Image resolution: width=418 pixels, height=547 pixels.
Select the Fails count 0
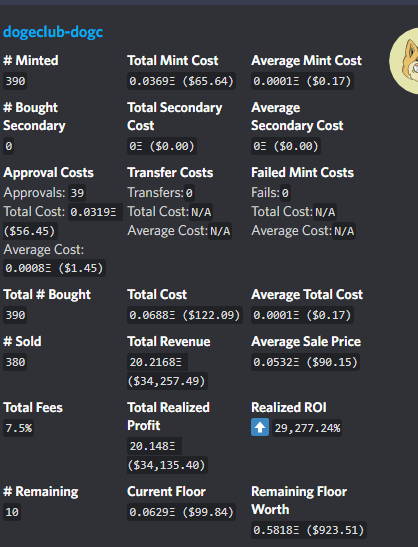pyautogui.click(x=285, y=193)
